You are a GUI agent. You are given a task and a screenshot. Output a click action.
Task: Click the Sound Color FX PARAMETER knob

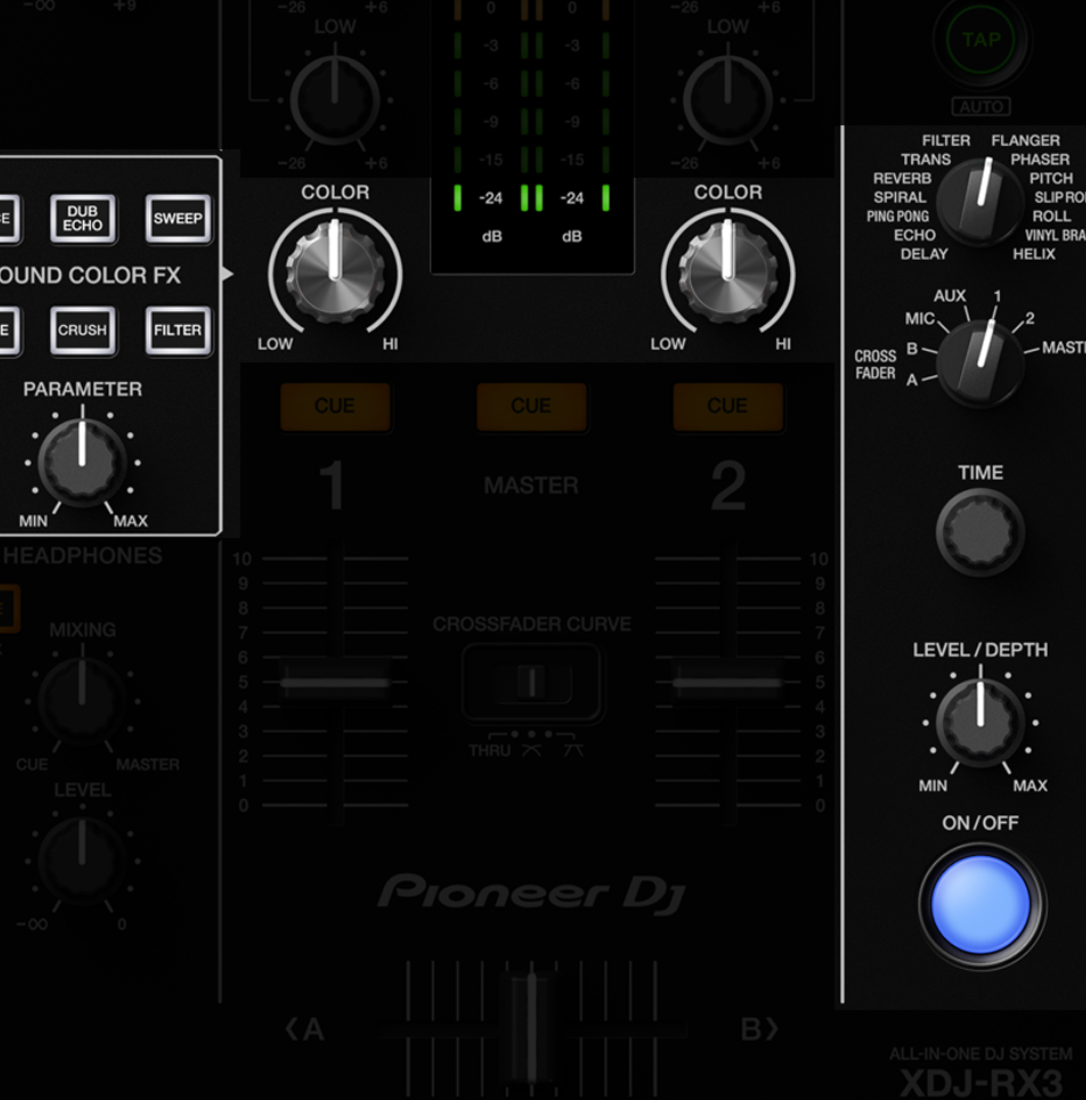(x=82, y=461)
